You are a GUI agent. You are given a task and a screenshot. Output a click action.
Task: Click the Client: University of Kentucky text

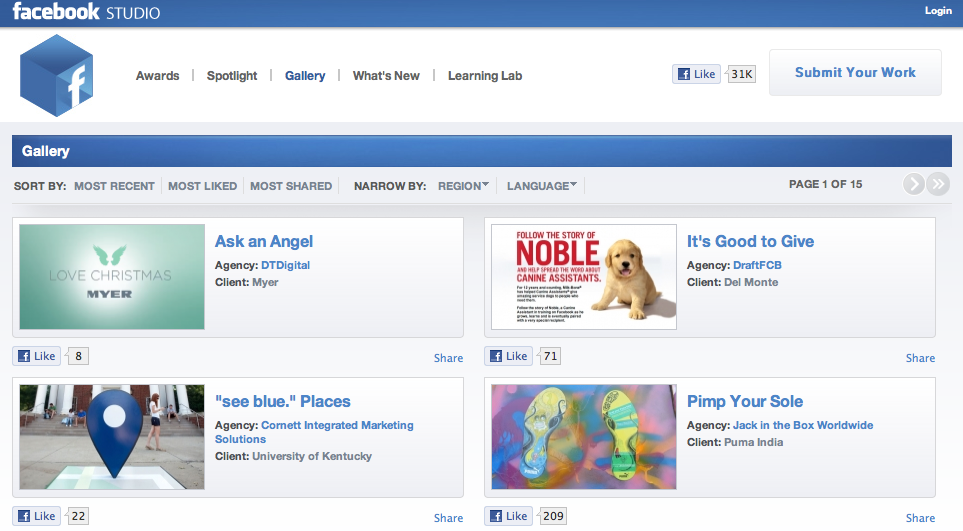point(293,456)
